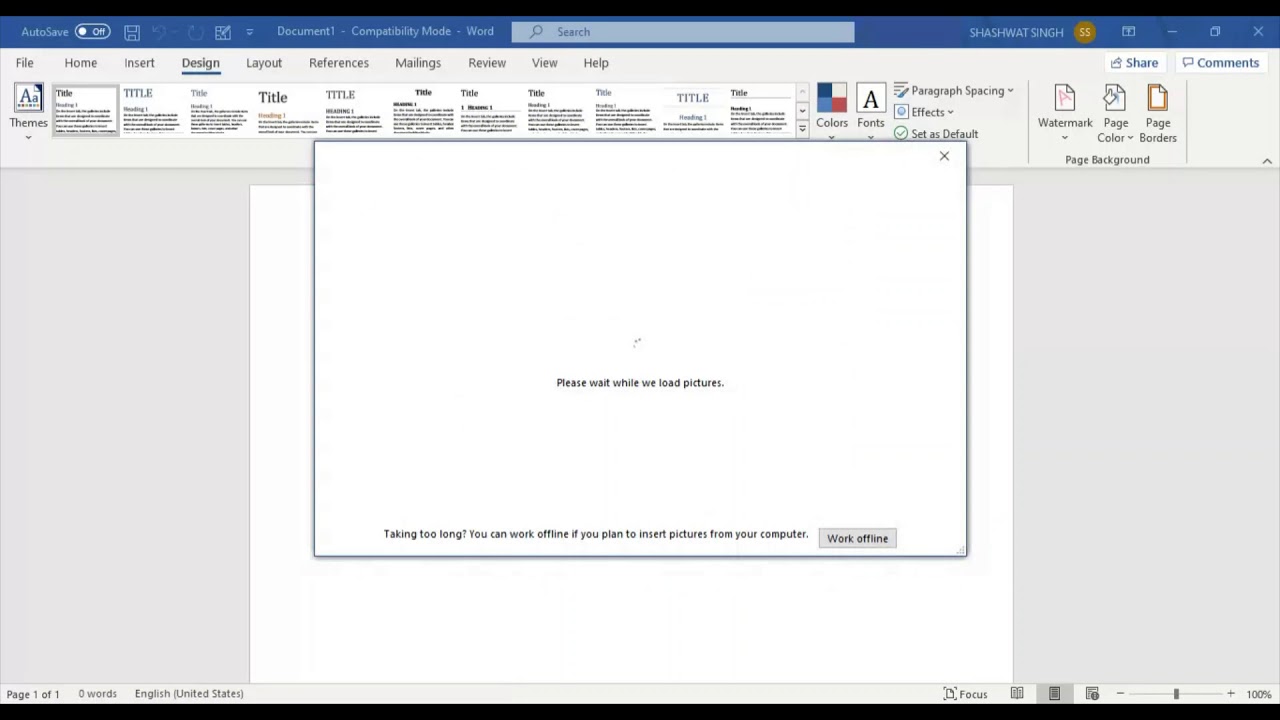The width and height of the screenshot is (1280, 720).
Task: Open the Fonts theme menu
Action: pyautogui.click(x=870, y=112)
